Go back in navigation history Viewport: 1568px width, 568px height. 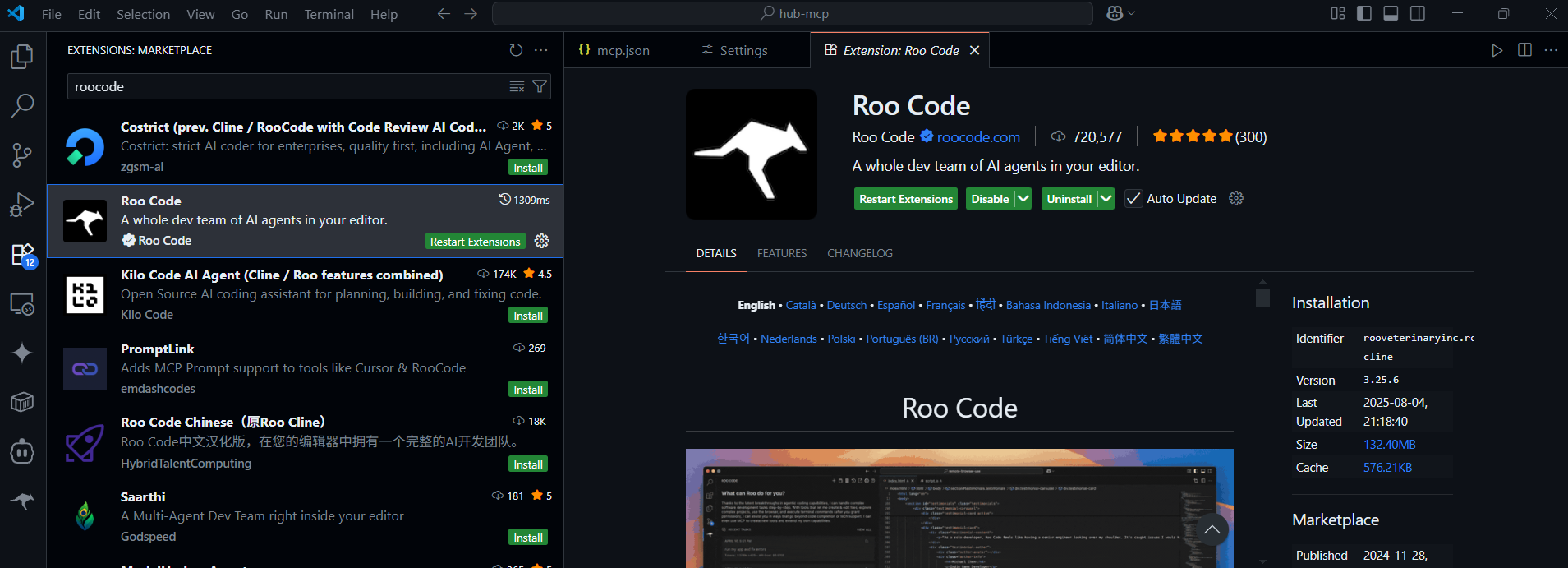(x=444, y=14)
